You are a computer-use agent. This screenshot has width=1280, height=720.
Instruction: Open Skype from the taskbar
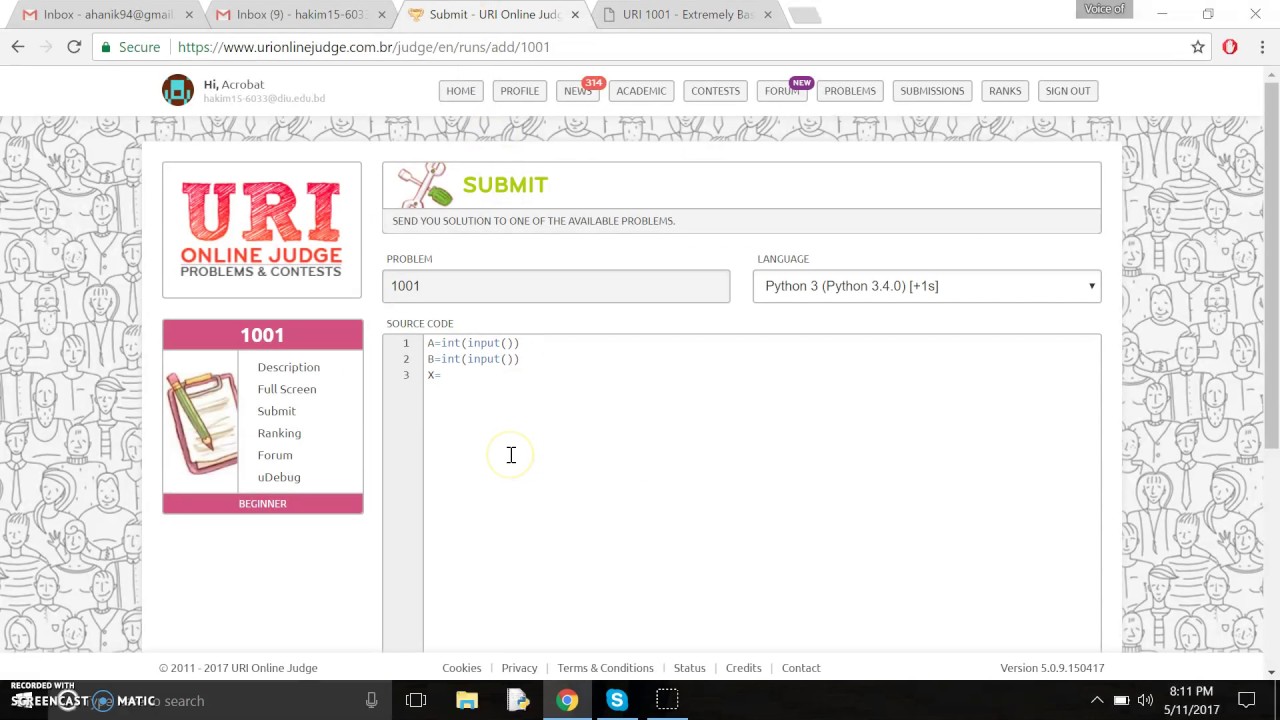617,701
